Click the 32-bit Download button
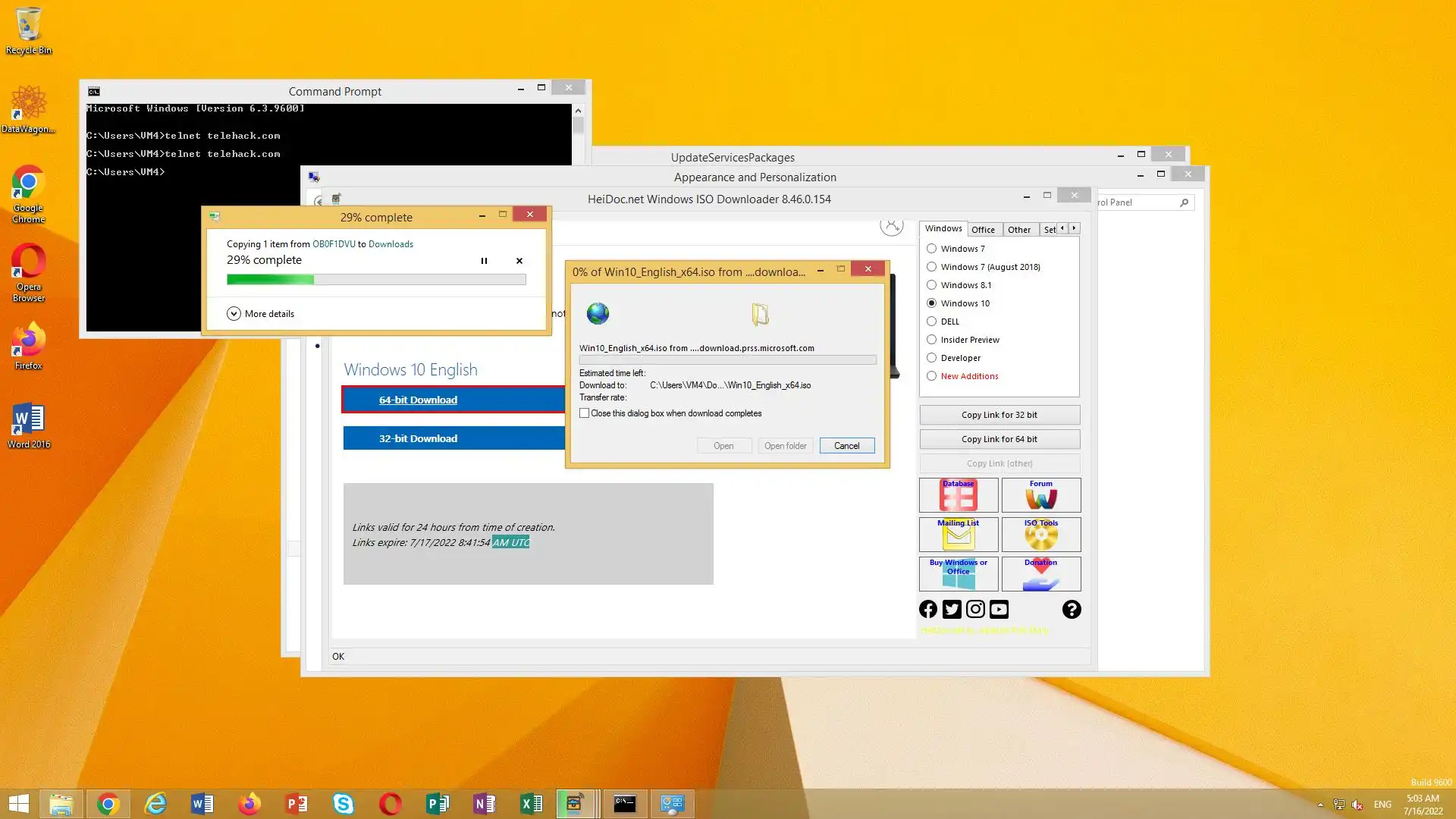 pyautogui.click(x=453, y=438)
